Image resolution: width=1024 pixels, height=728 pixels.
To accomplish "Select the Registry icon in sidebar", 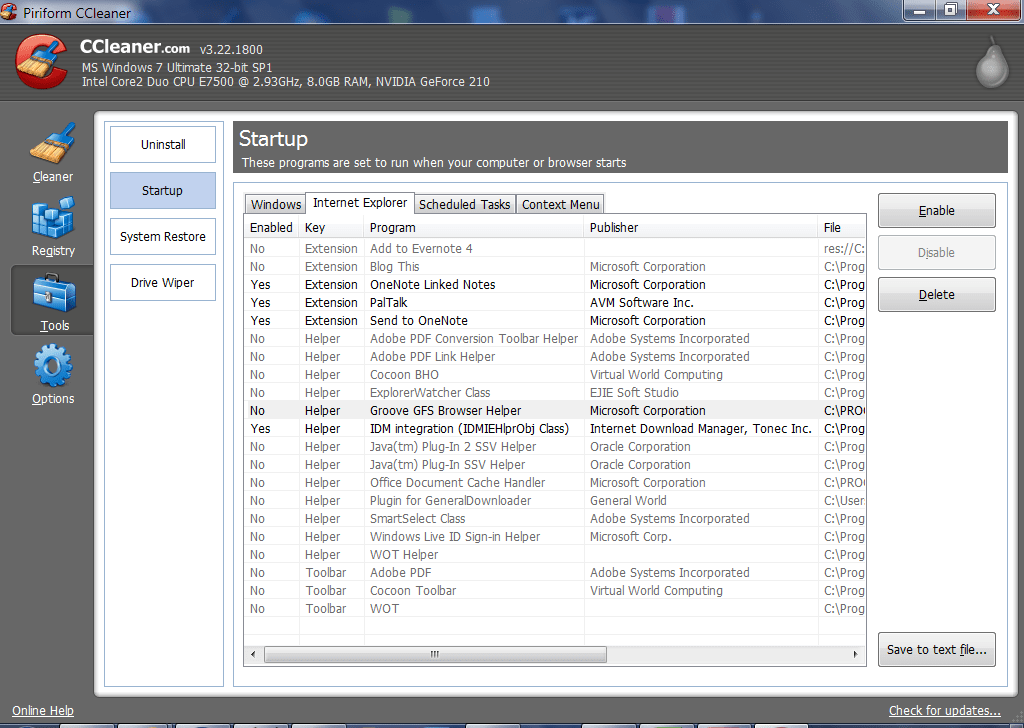I will click(53, 219).
